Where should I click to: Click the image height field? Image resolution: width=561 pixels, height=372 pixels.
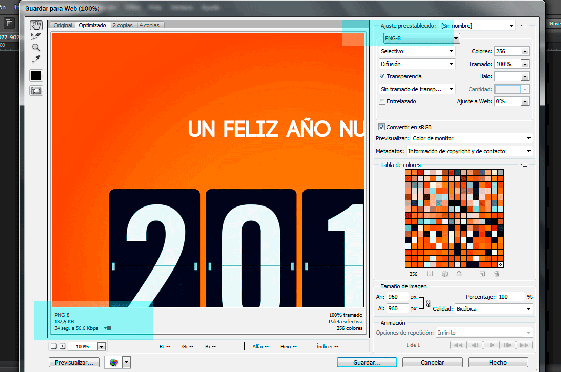(x=397, y=308)
